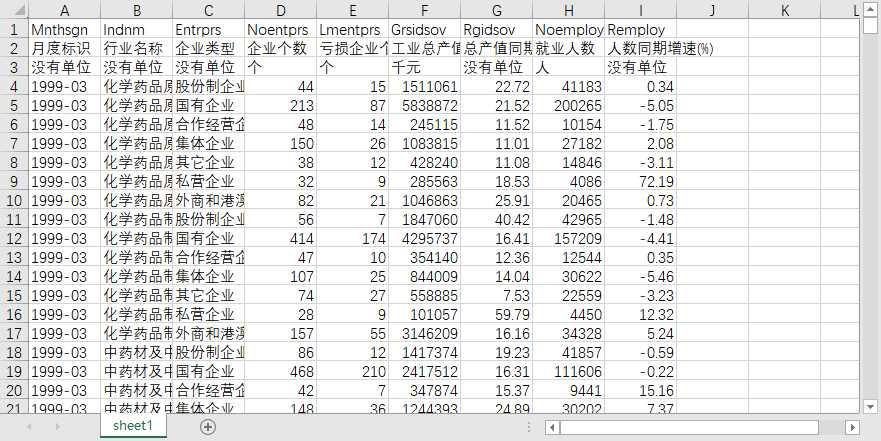Select column B header
Viewport: 881px width, 441px height.
137,10
